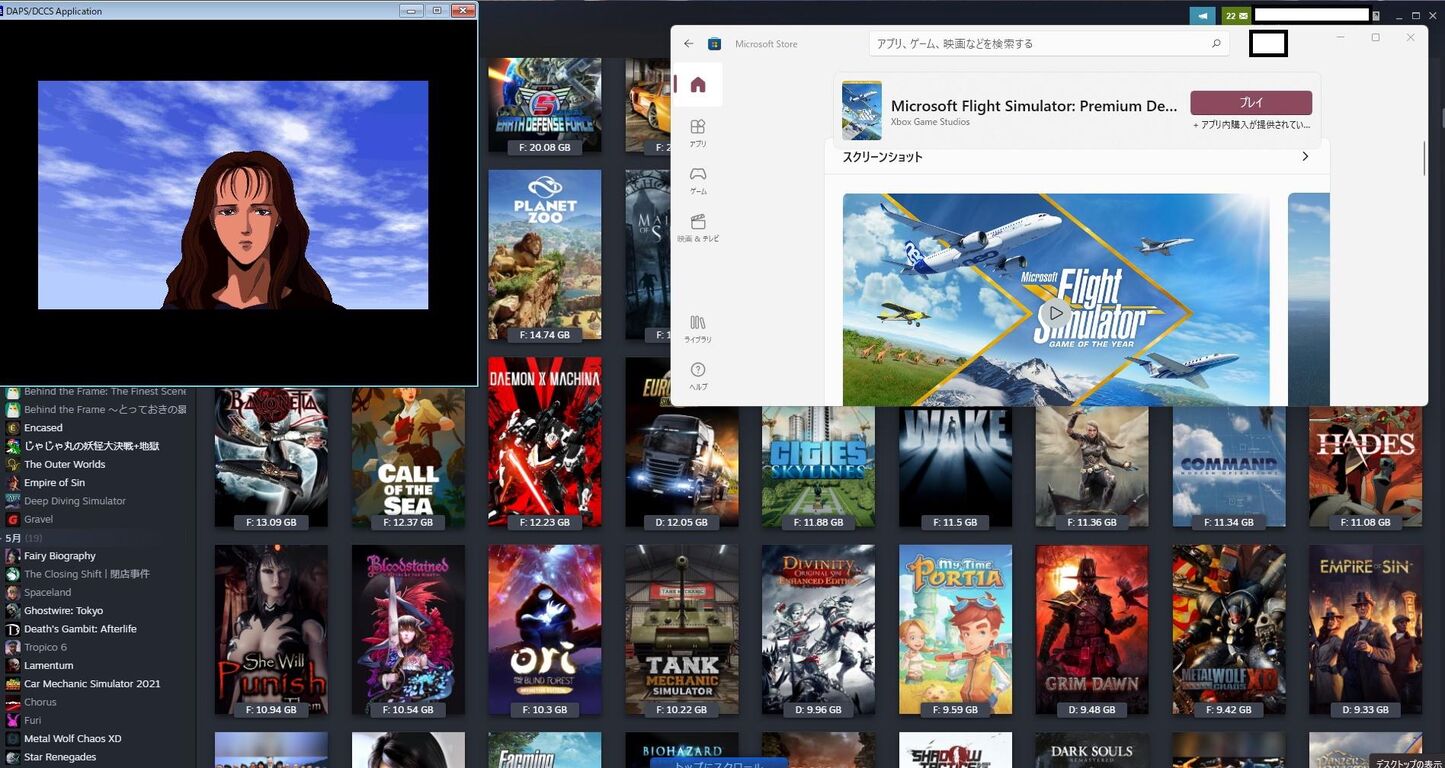Select Metal Wolf Chaos XD sidebar entry
This screenshot has height=768, width=1445.
(72, 739)
